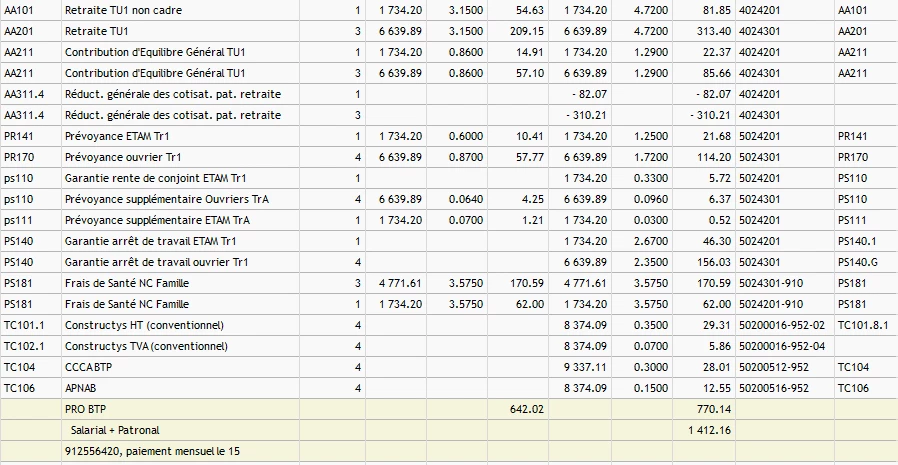
Task: Click the 642.02 PRO BTP salarial total
Action: tap(527, 409)
